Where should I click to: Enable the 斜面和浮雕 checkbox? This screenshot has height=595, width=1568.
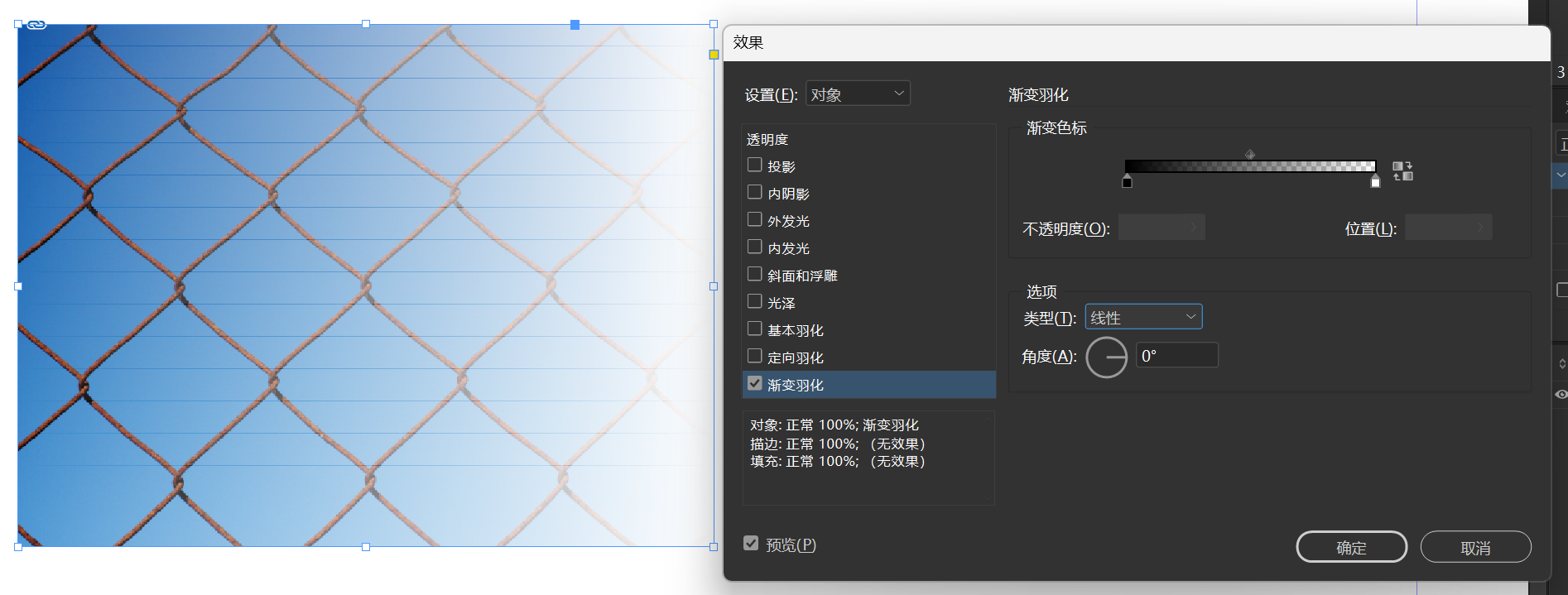754,274
